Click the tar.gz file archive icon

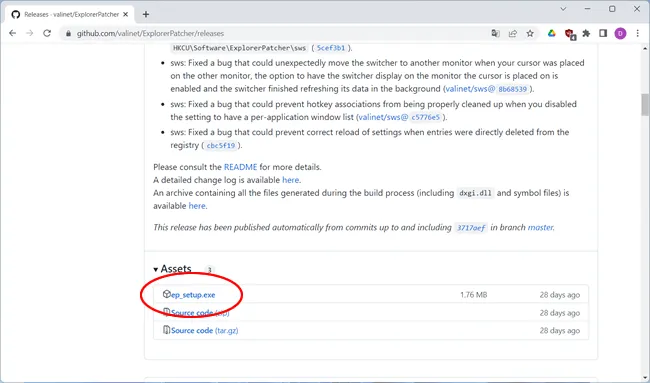[166, 330]
